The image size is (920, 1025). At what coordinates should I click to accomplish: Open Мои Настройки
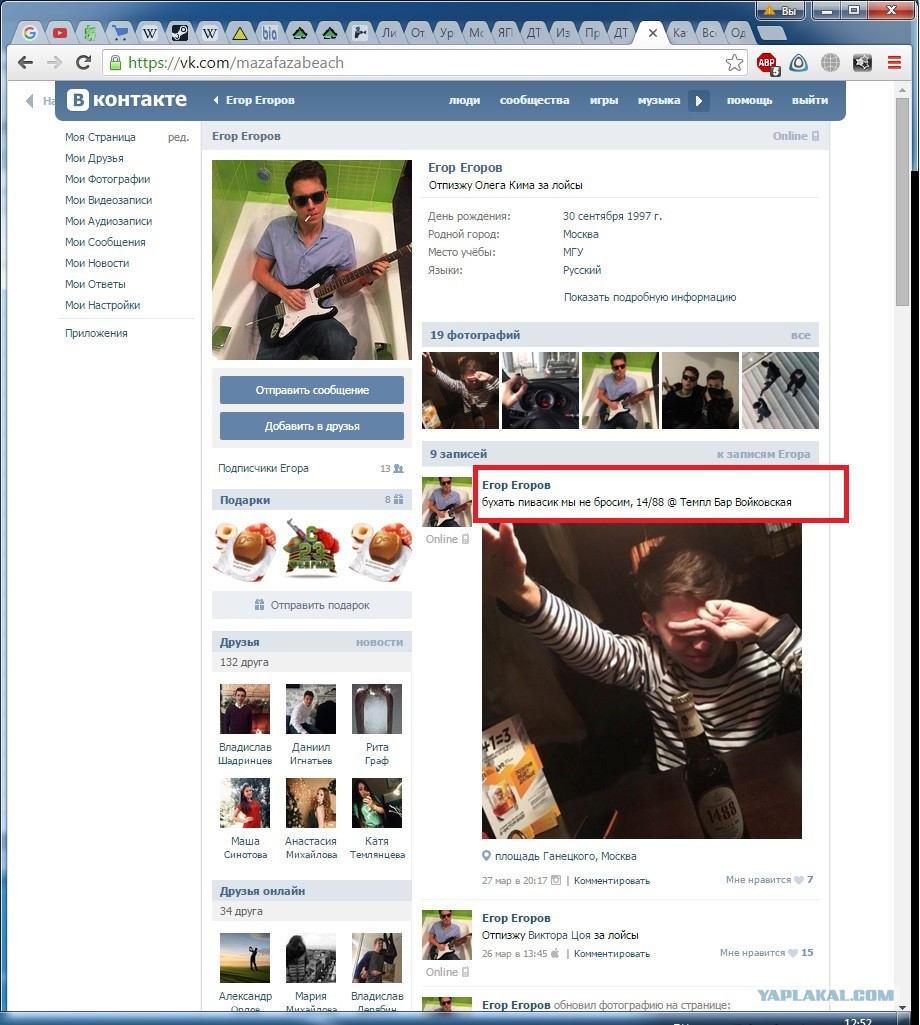[102, 305]
